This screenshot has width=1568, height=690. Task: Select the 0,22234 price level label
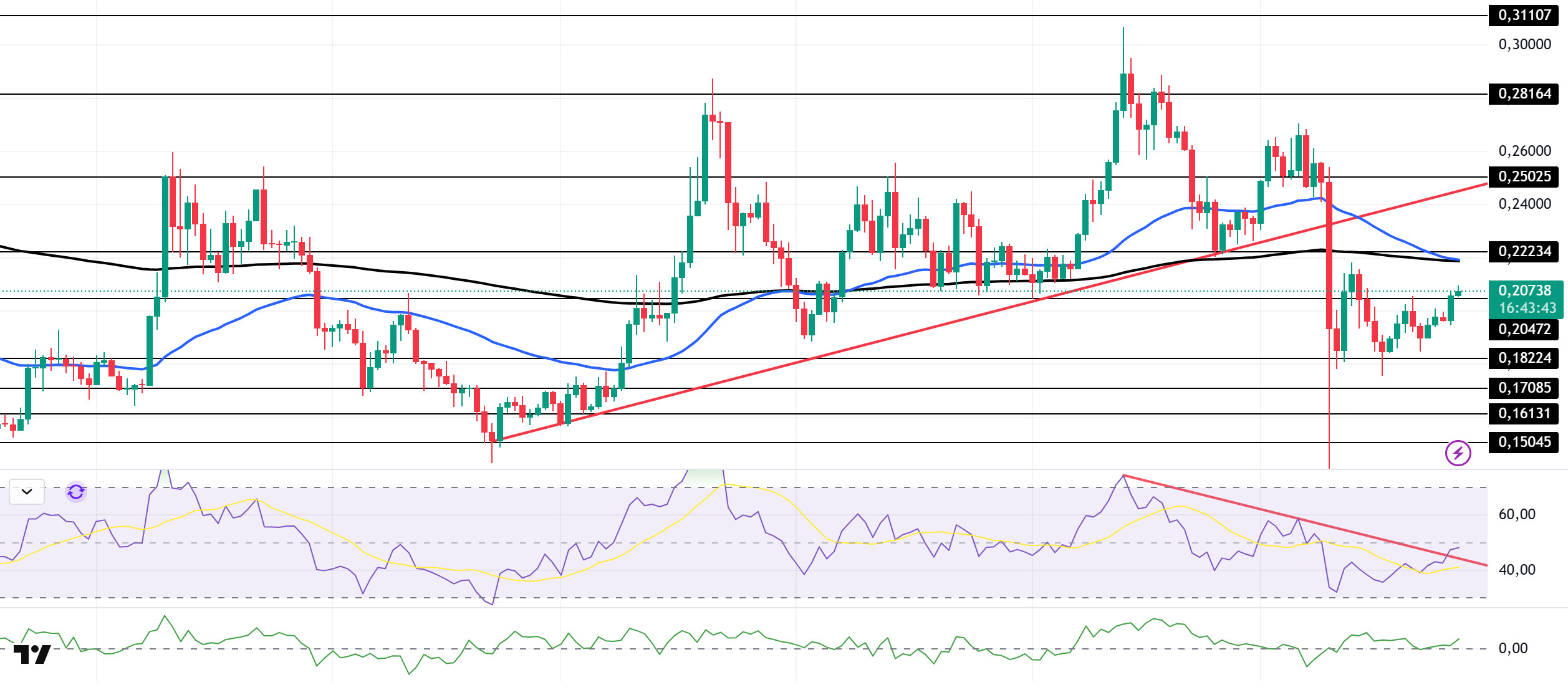[x=1523, y=251]
